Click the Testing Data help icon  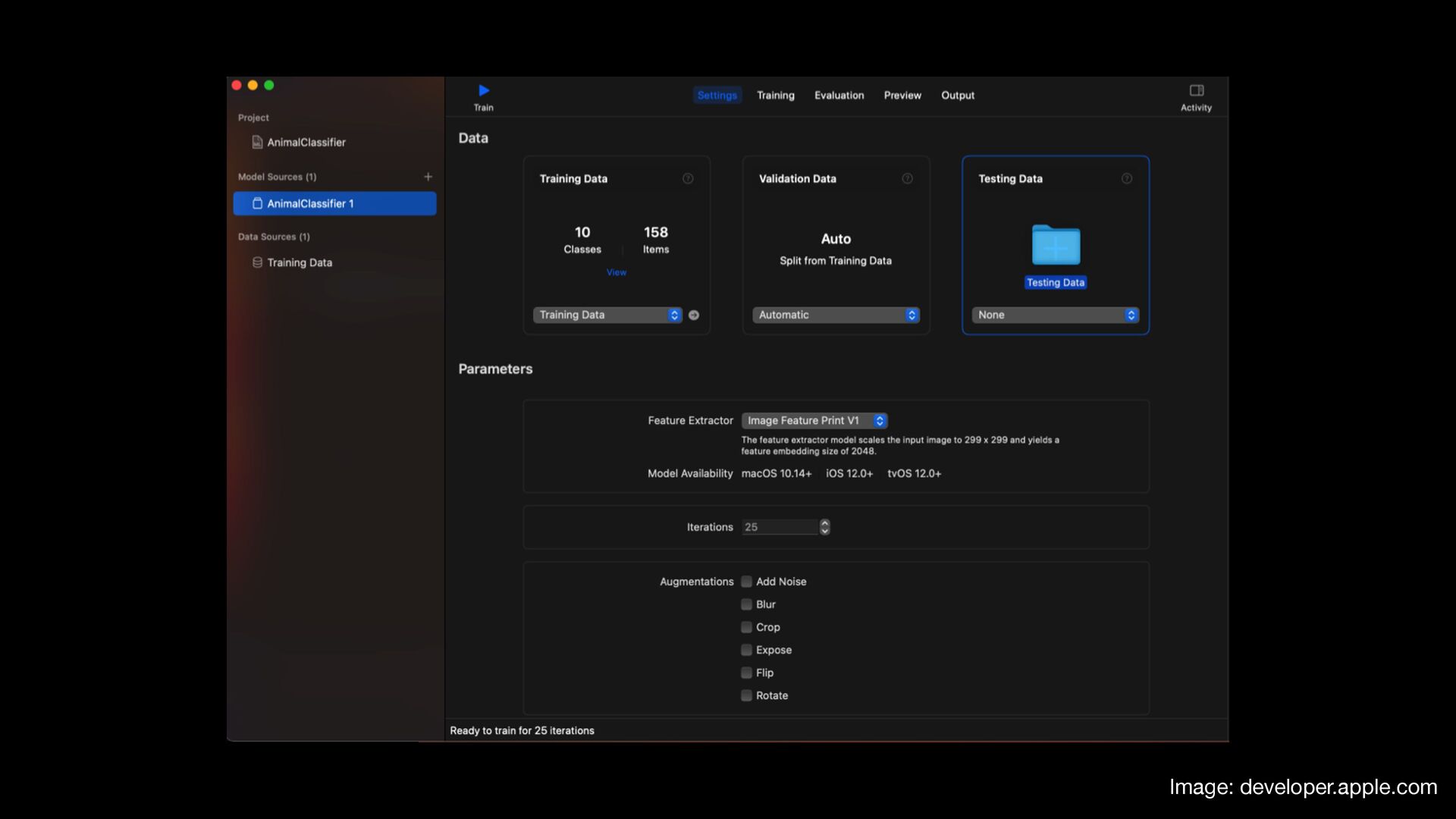[1127, 179]
